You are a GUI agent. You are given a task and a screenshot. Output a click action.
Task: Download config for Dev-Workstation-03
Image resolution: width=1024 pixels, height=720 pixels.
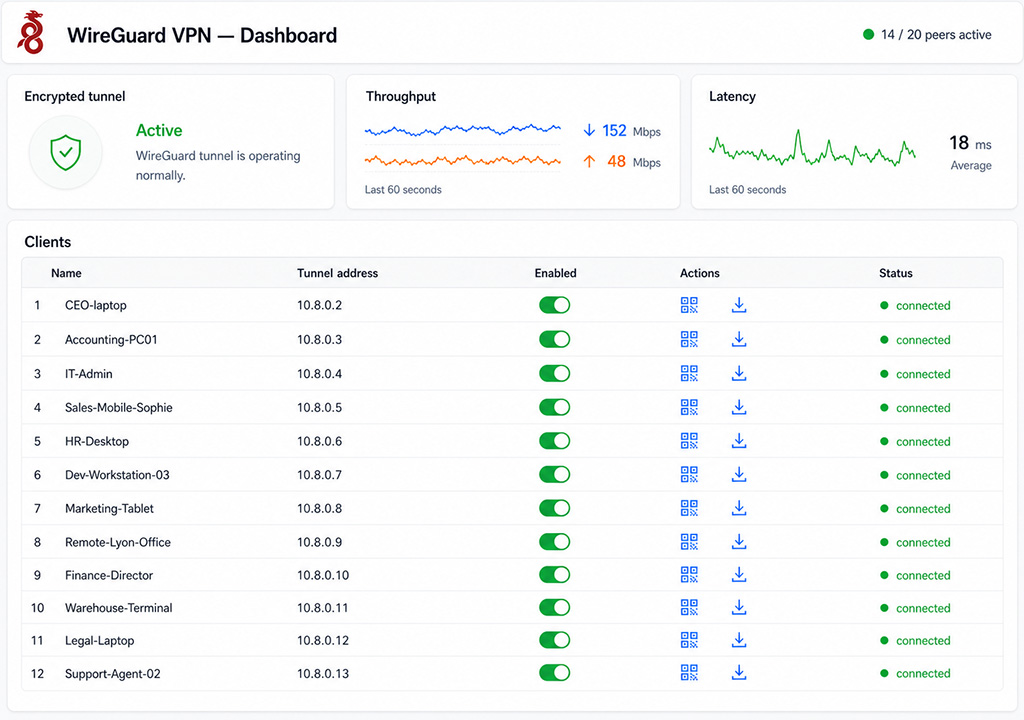tap(739, 474)
